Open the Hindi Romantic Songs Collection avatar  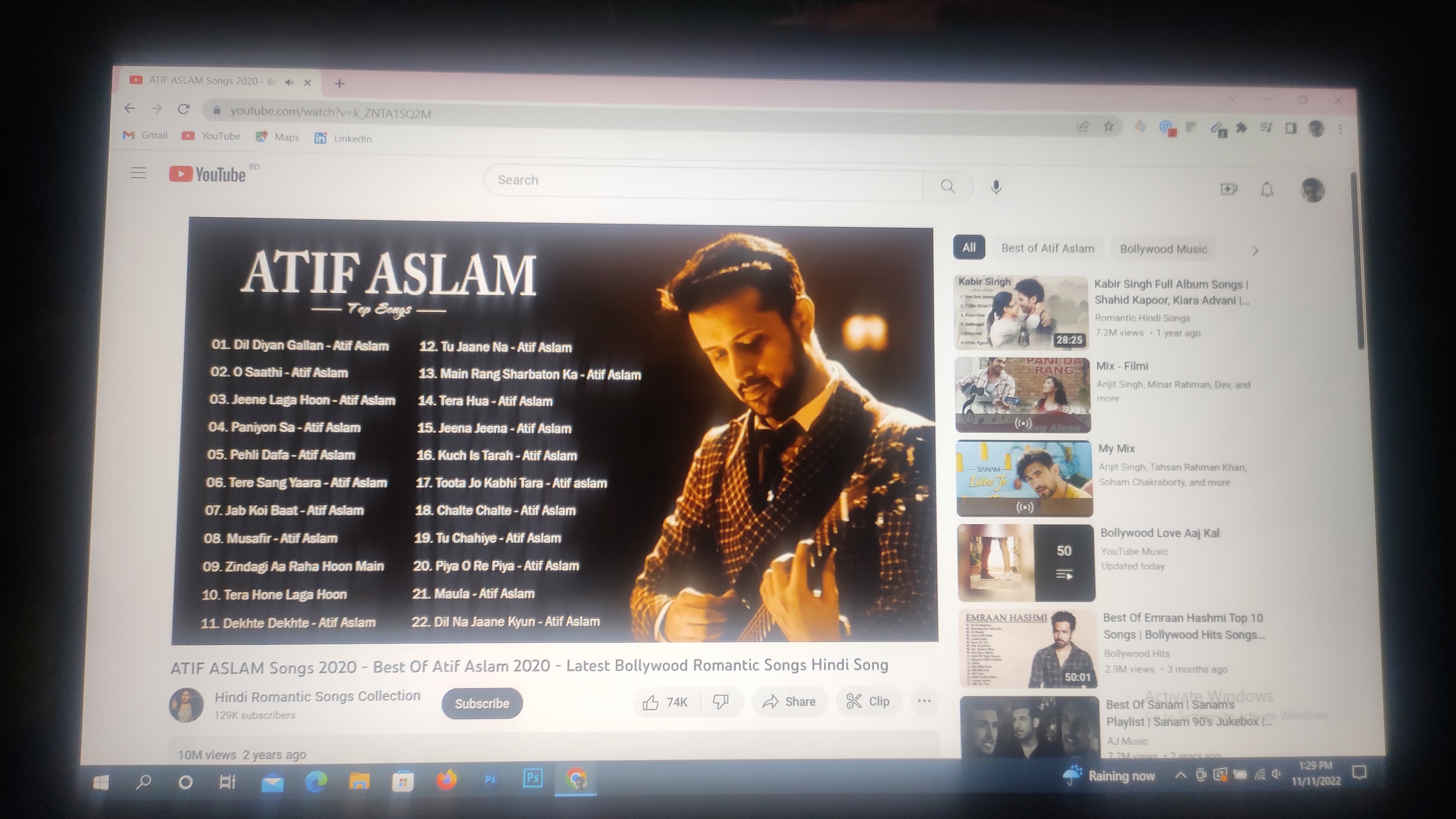pyautogui.click(x=186, y=705)
